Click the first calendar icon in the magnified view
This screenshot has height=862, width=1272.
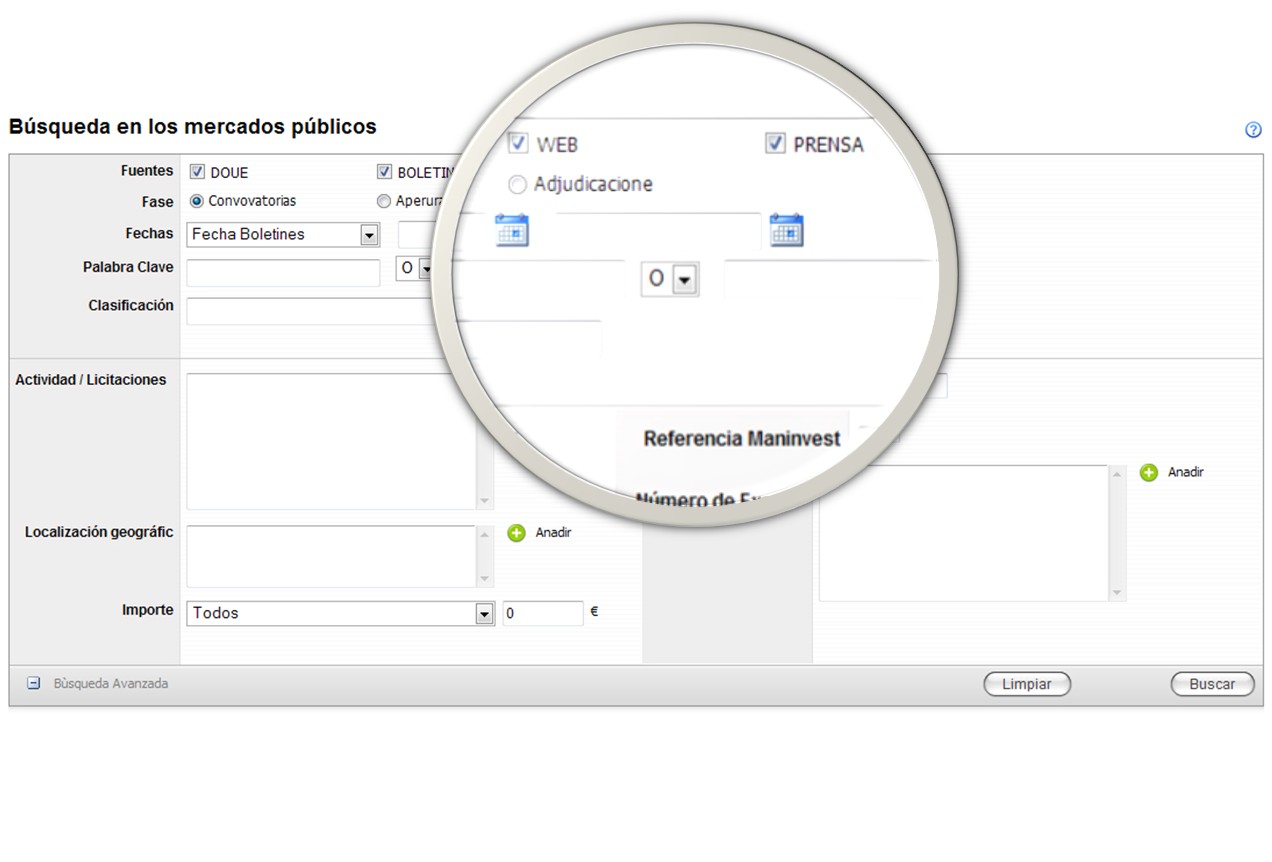coord(512,231)
